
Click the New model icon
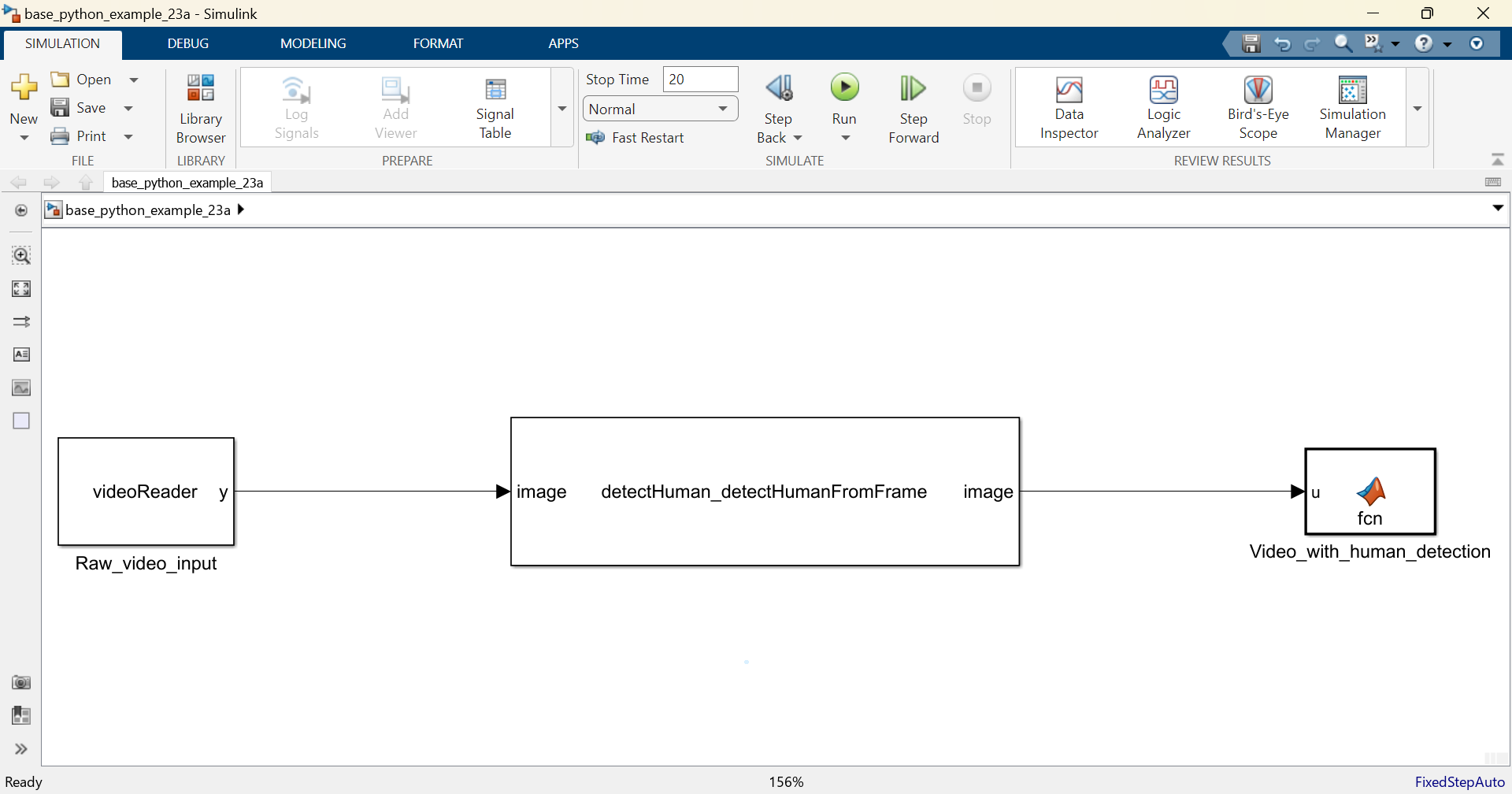[x=24, y=87]
